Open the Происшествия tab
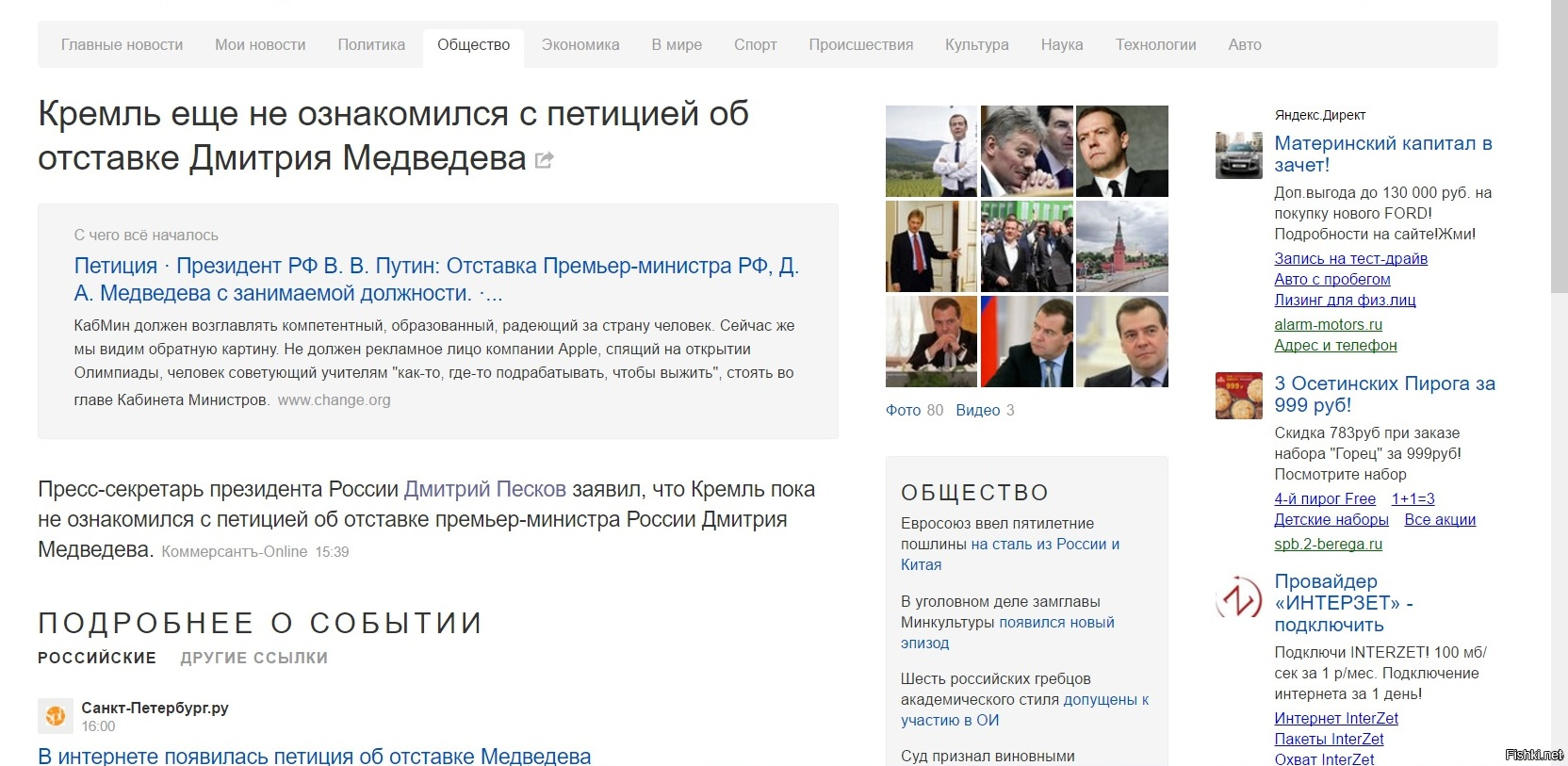1568x766 pixels. pos(861,44)
